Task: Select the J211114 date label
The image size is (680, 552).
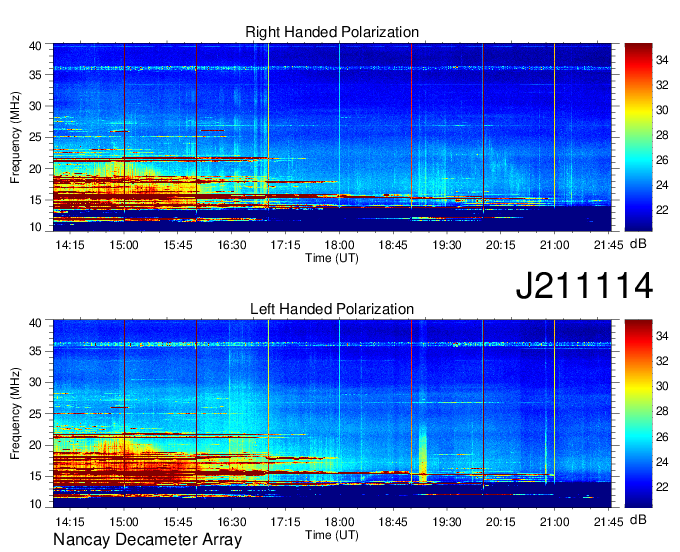Action: pos(584,285)
